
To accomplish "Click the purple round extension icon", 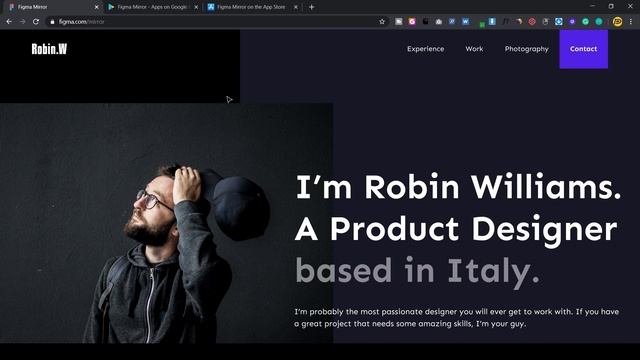I will [572, 22].
